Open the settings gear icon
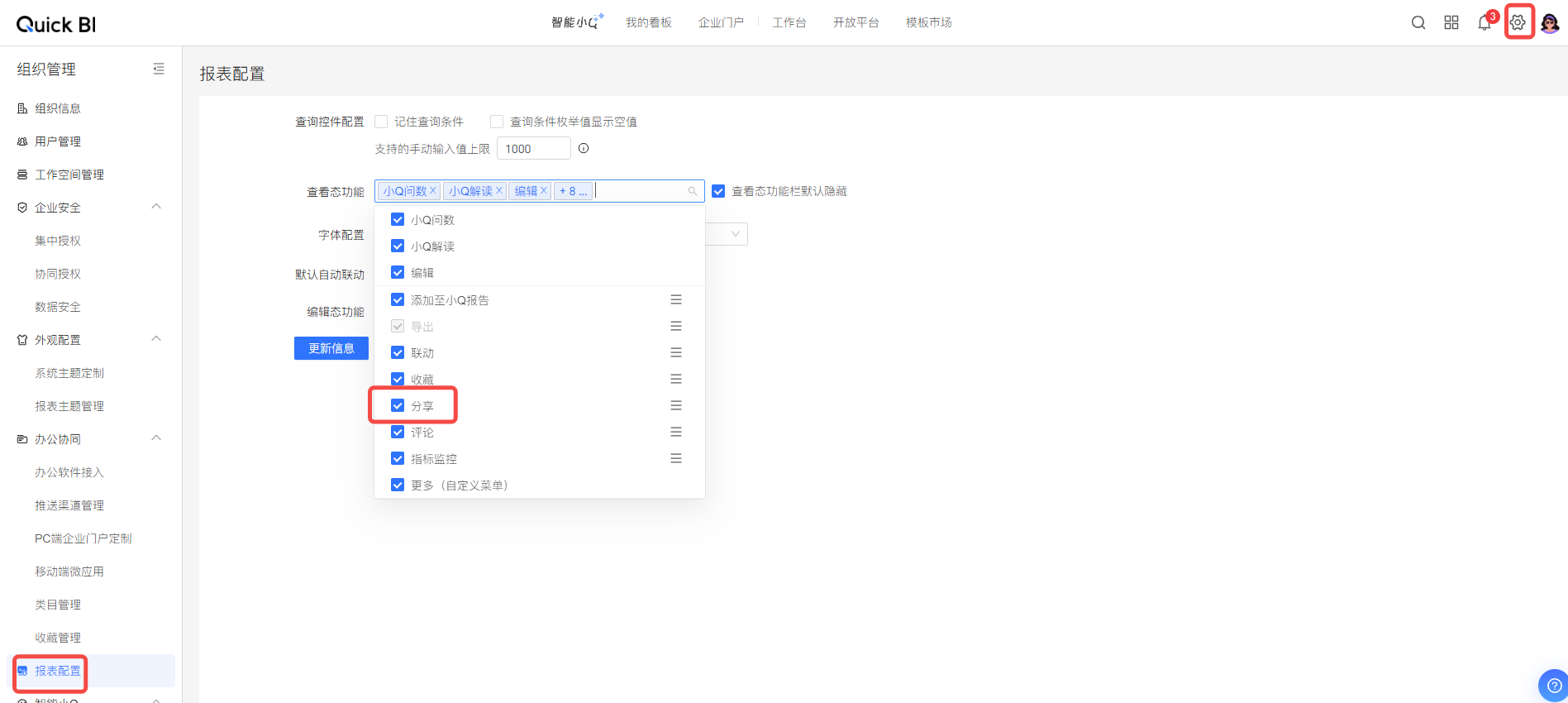The image size is (1568, 703). pyautogui.click(x=1518, y=22)
